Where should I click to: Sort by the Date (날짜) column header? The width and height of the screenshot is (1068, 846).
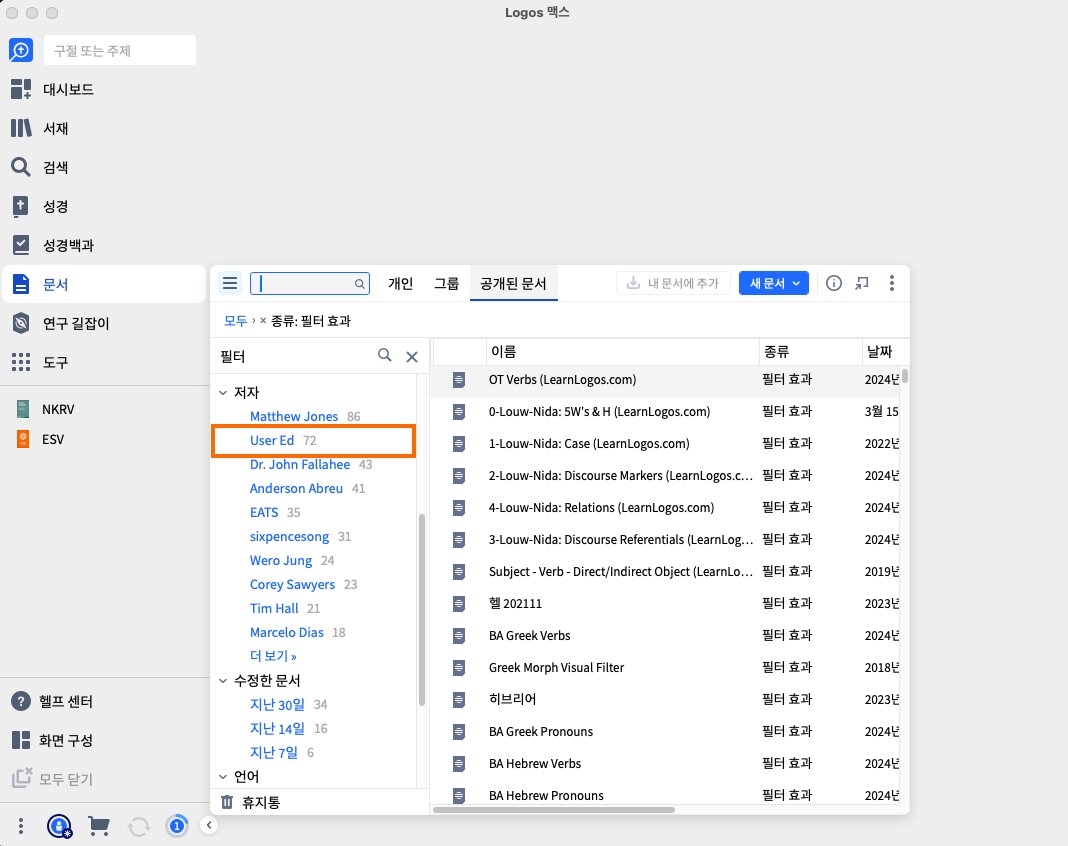click(x=885, y=351)
